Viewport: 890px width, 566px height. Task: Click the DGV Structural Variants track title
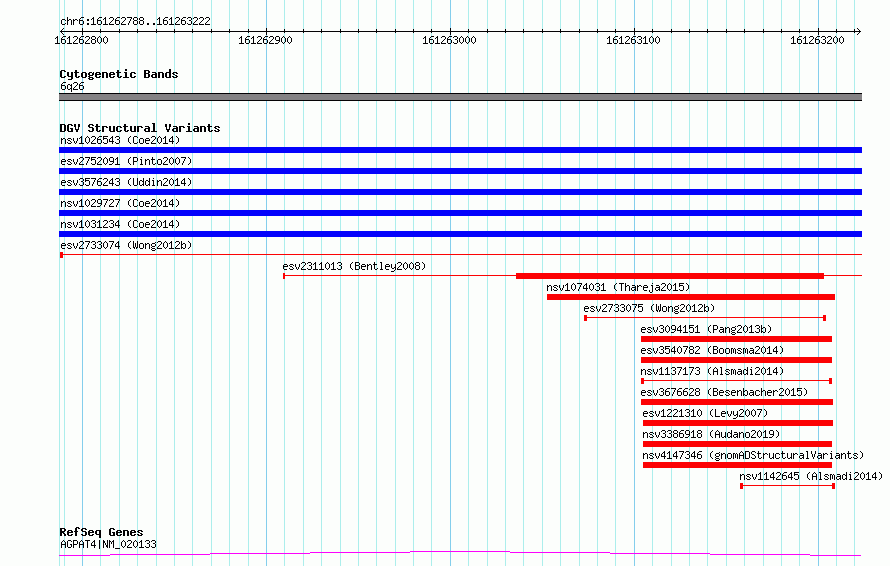tap(140, 128)
